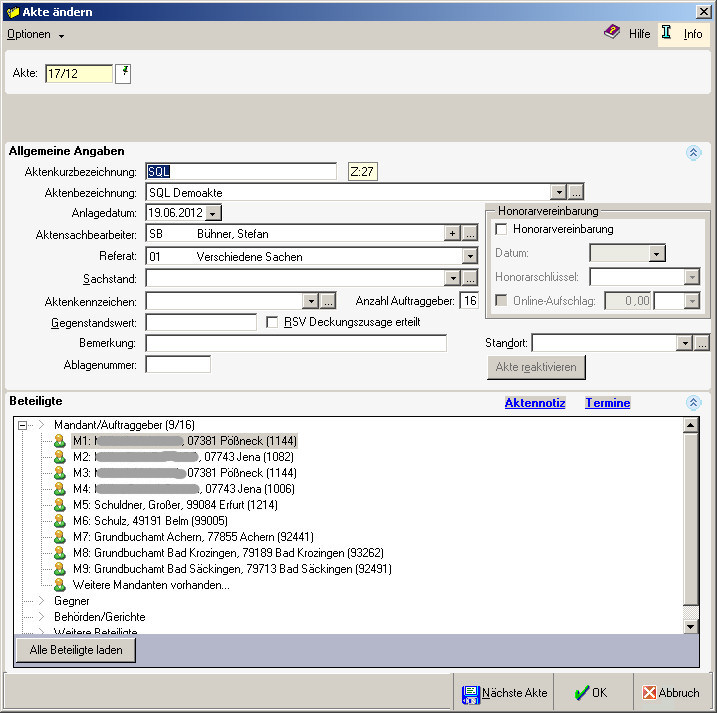Enable Honorarvereinbarung checkbox
The height and width of the screenshot is (713, 717).
tap(502, 230)
